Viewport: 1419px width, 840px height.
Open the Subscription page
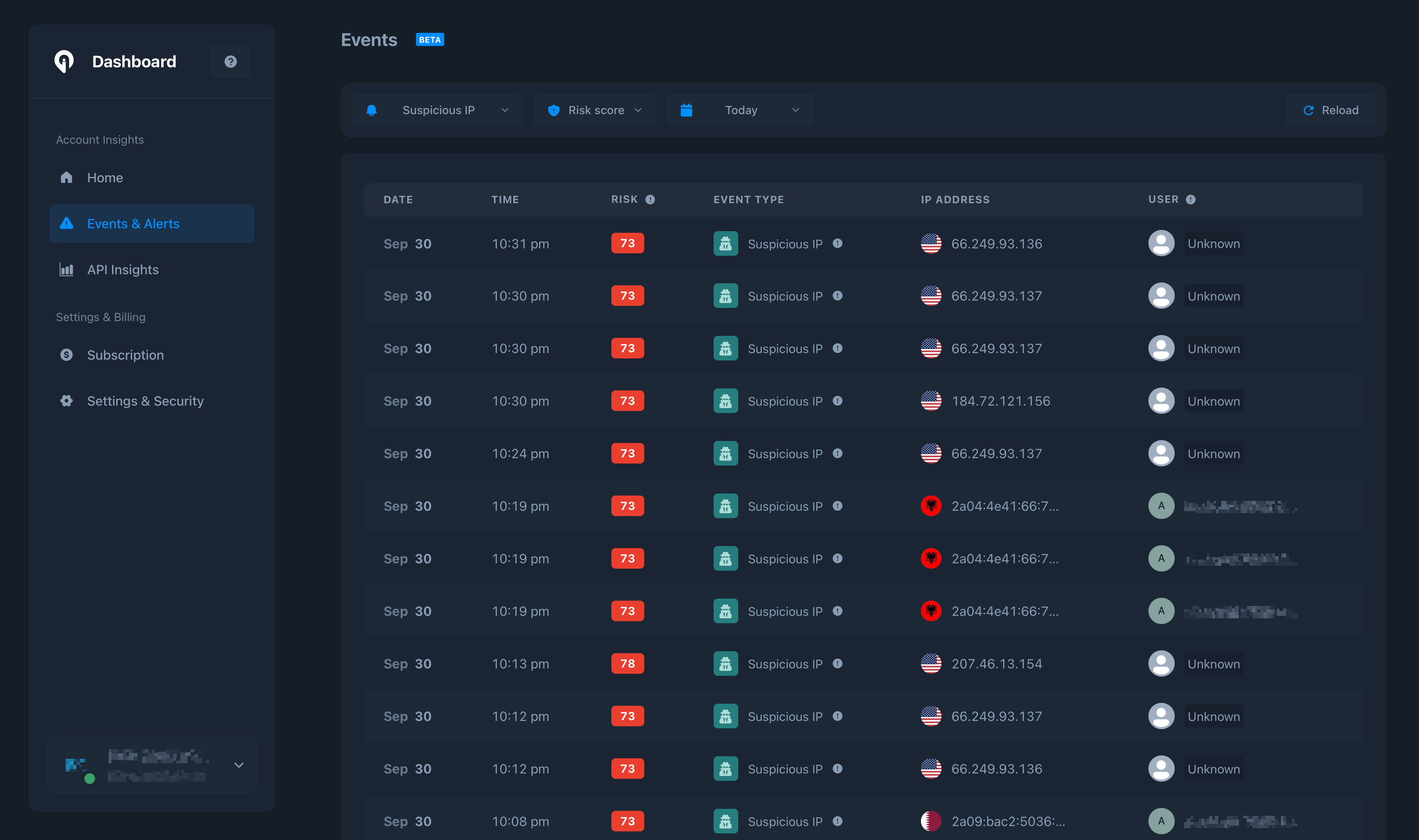click(125, 355)
